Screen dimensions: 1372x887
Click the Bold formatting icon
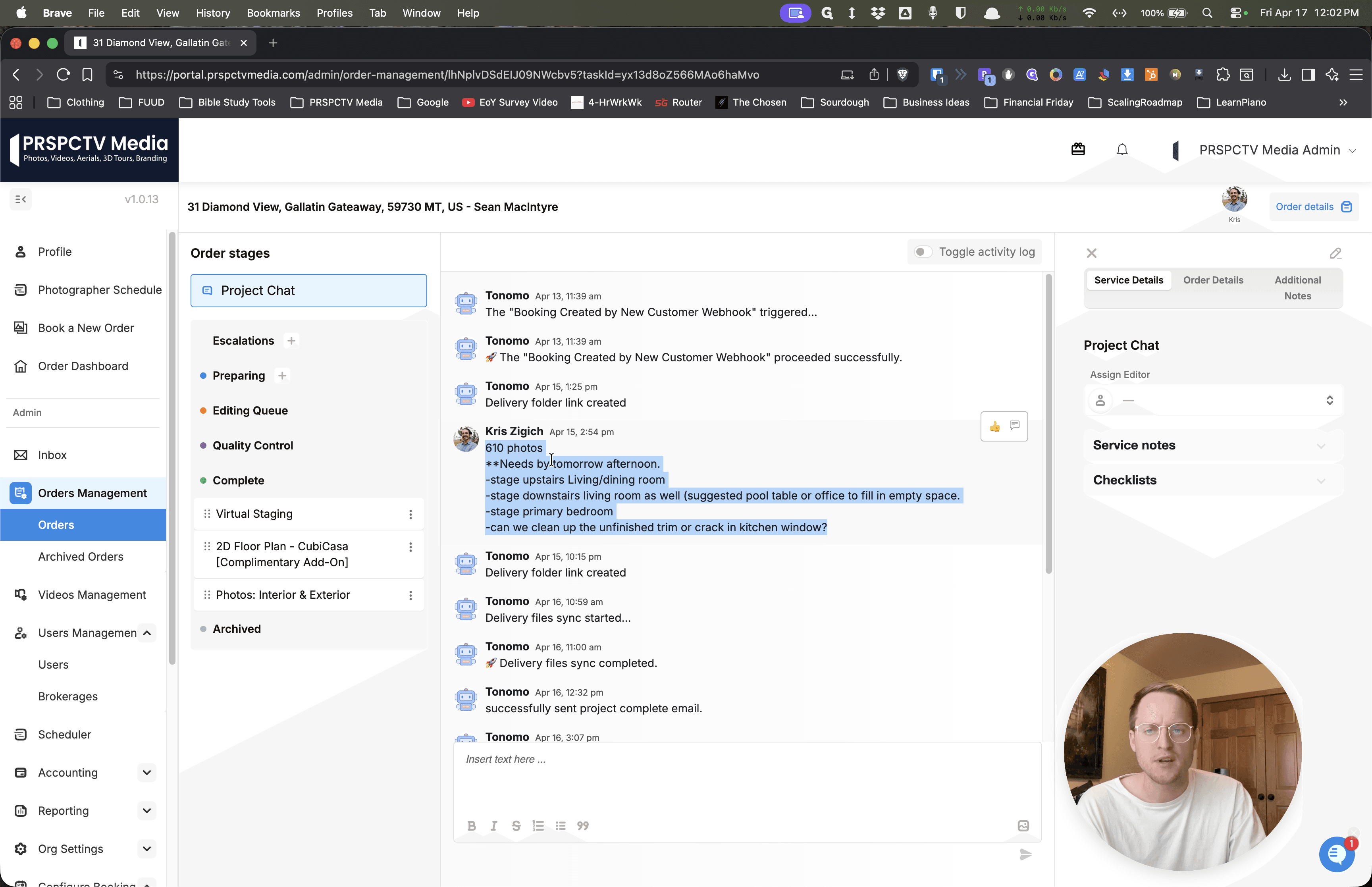tap(472, 825)
